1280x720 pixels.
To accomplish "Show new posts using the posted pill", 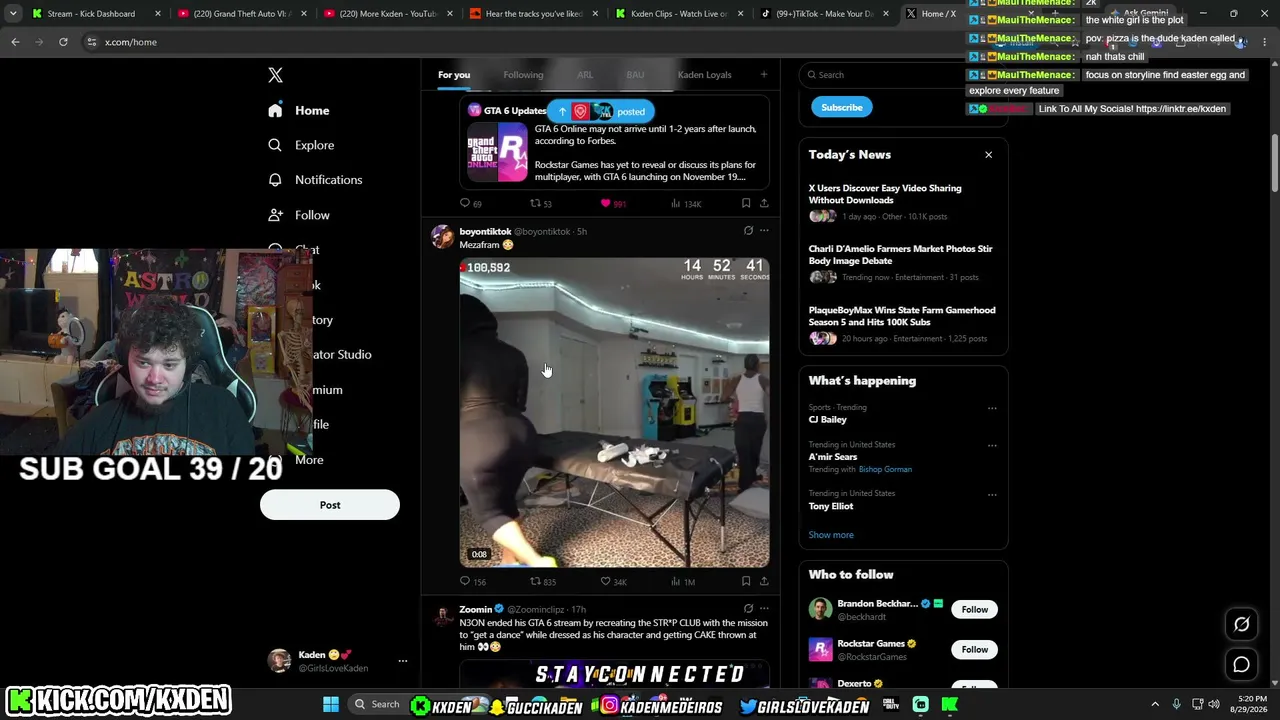I will pos(601,111).
